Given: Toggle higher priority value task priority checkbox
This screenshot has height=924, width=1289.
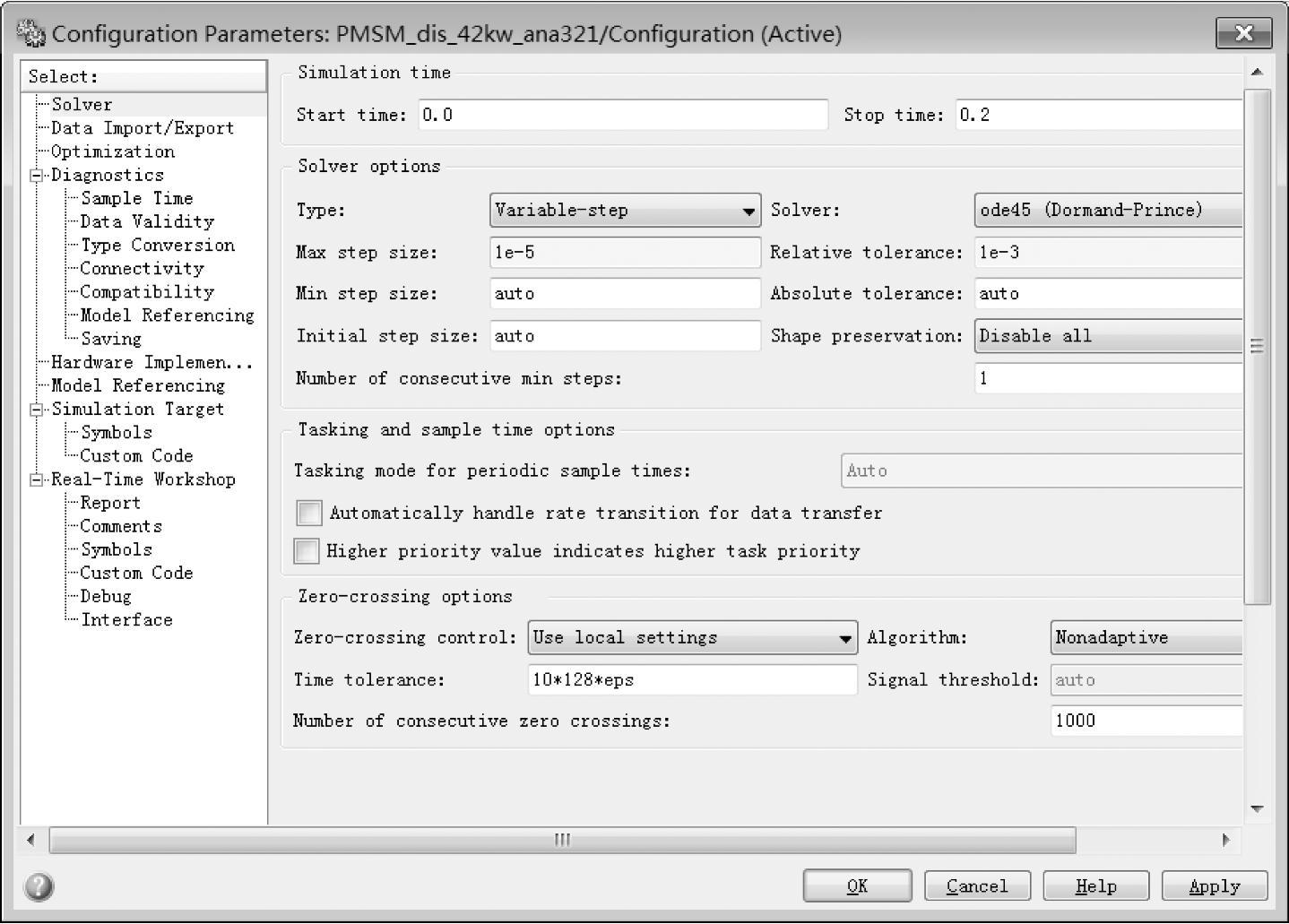Looking at the screenshot, I should (307, 550).
